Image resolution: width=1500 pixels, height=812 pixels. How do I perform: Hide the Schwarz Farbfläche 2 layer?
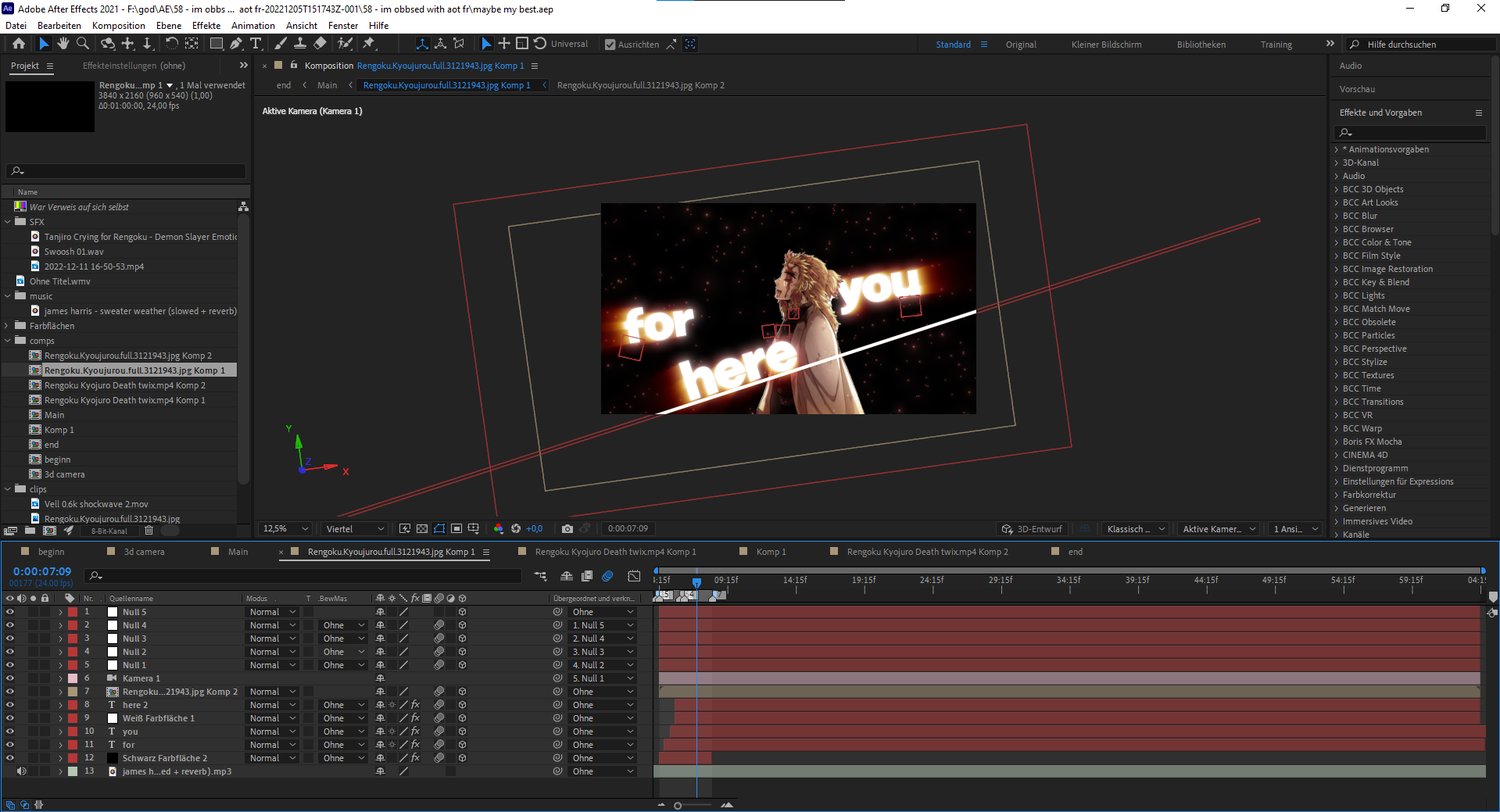tap(10, 758)
